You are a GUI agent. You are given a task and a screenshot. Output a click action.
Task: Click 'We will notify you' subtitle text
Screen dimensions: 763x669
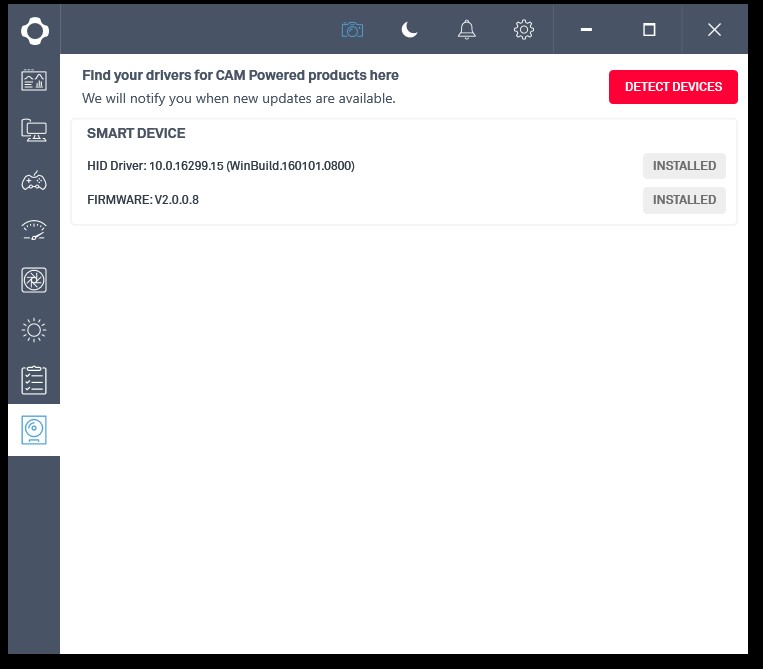pyautogui.click(x=238, y=98)
